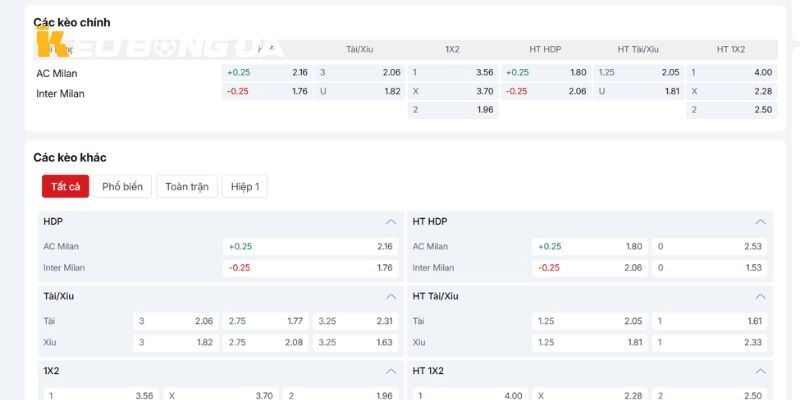Select over 3 at 2.06 in main odds

(360, 72)
